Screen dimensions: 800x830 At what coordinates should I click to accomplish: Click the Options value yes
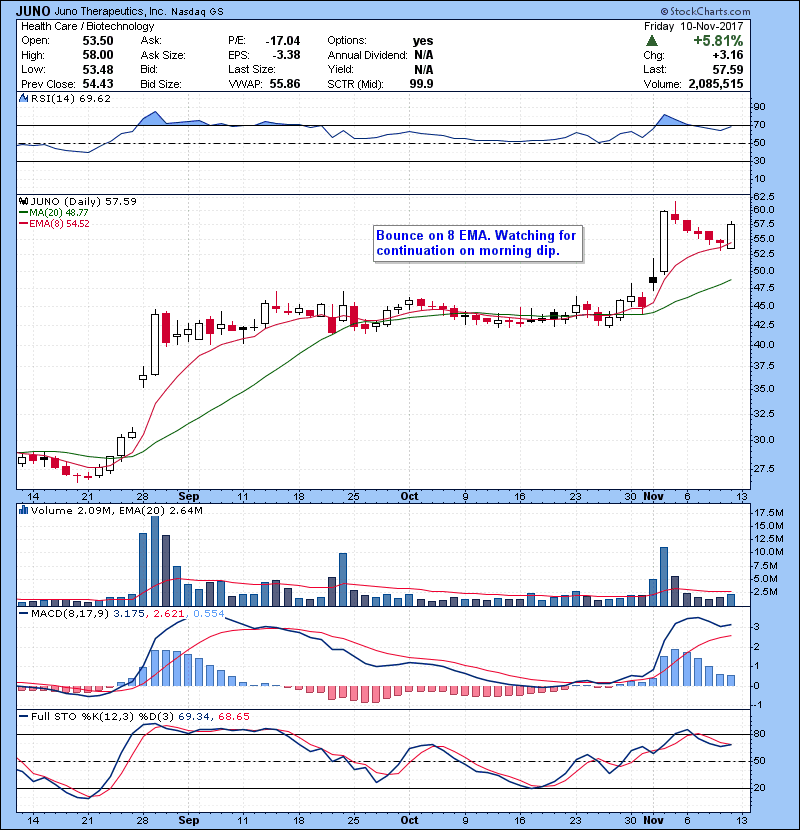tap(423, 41)
